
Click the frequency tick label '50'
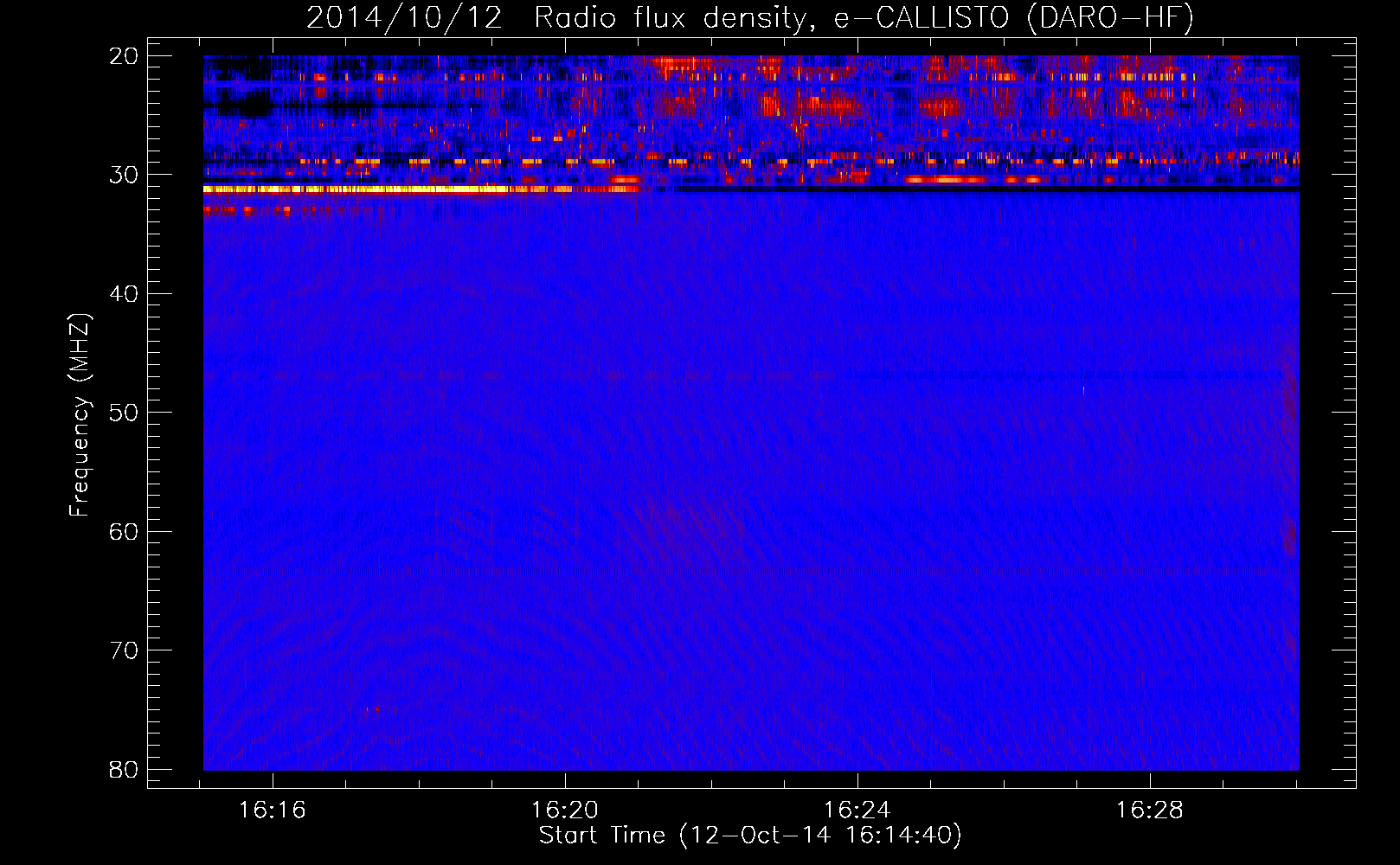(125, 413)
